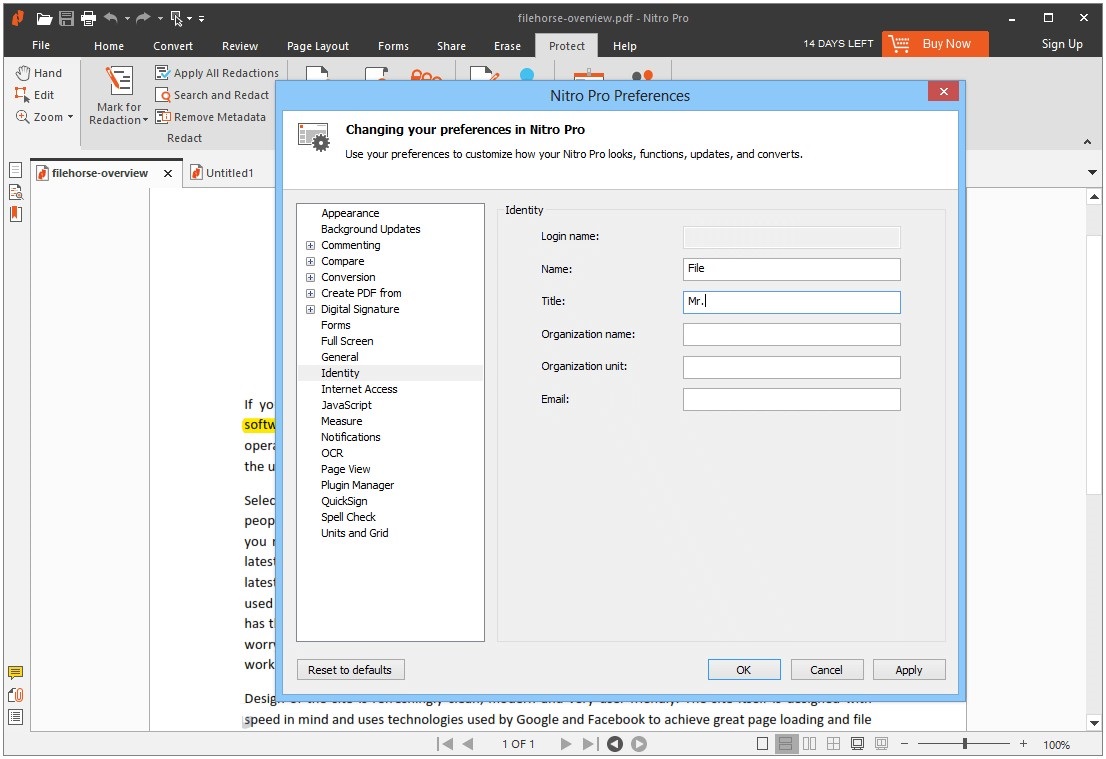Select continuous page view icon

785,743
